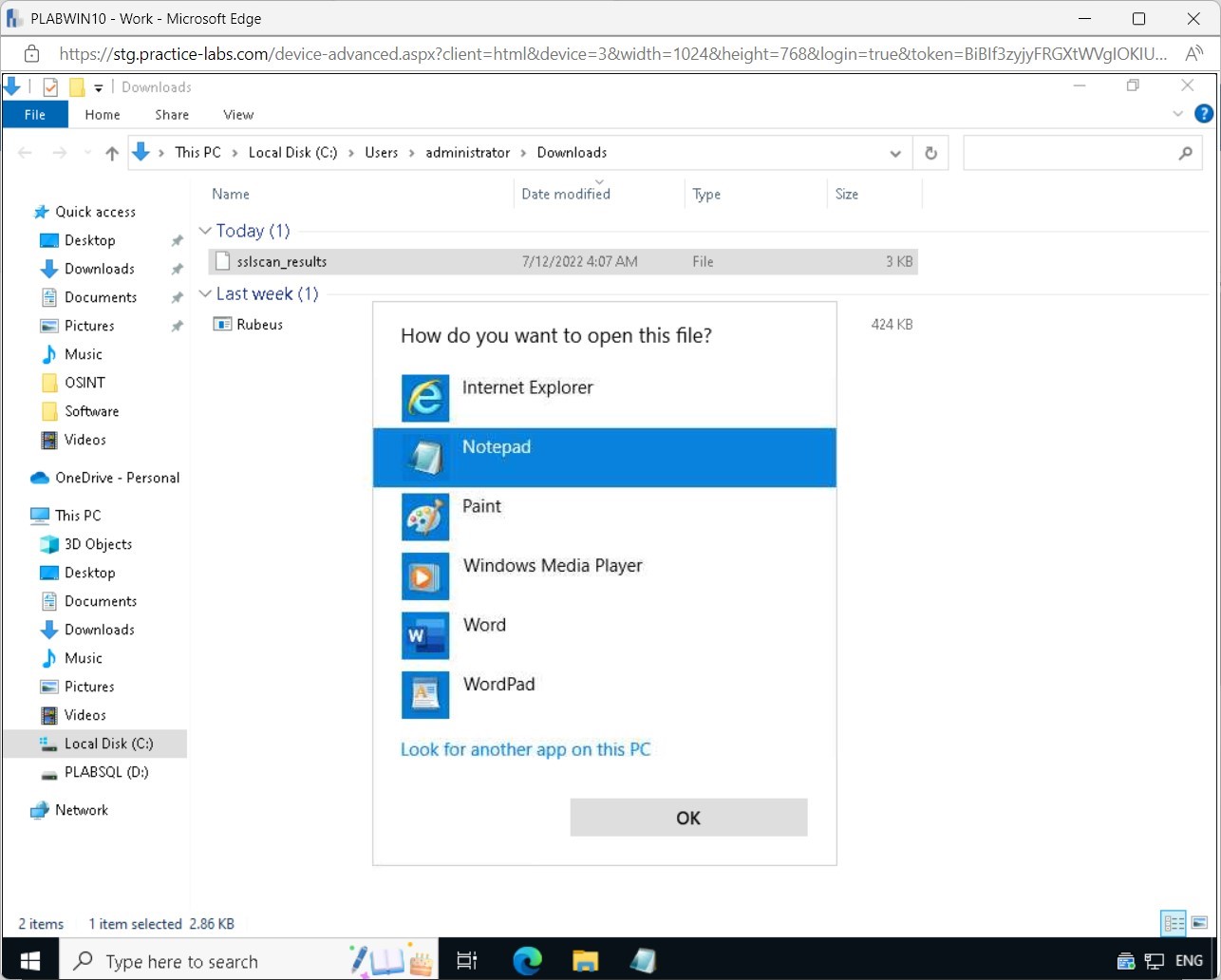Click Look for another app on this PC

tap(525, 749)
